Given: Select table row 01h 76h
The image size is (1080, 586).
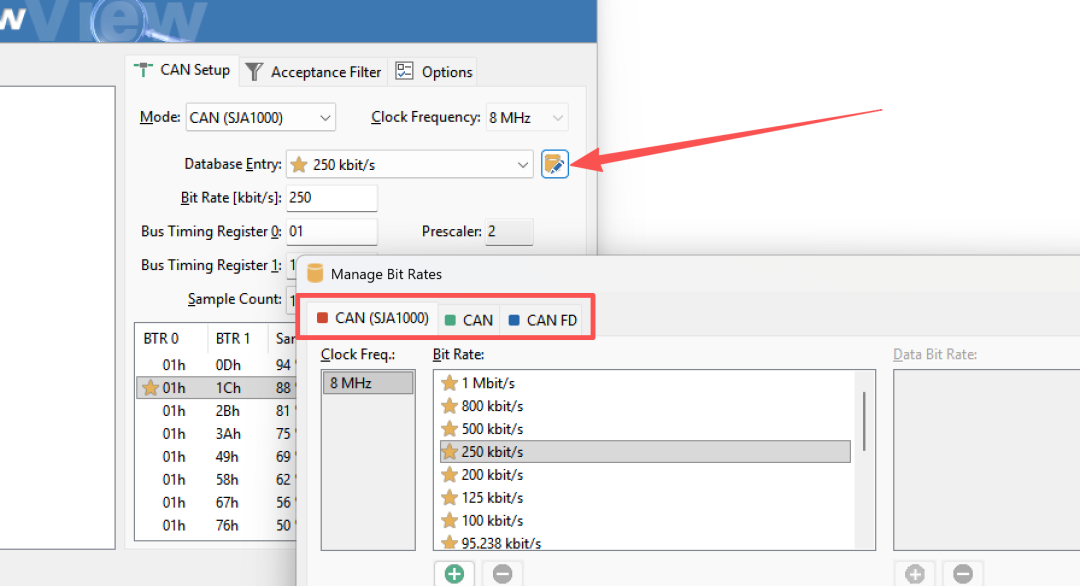Looking at the screenshot, I should click(216, 525).
